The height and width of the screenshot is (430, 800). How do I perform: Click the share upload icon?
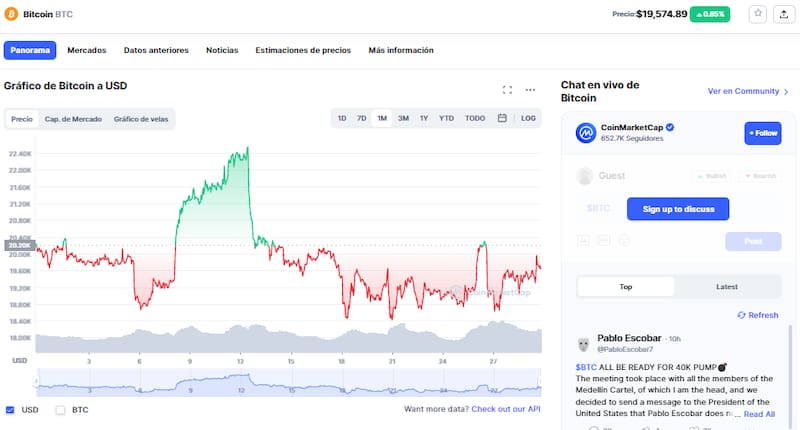tap(782, 14)
